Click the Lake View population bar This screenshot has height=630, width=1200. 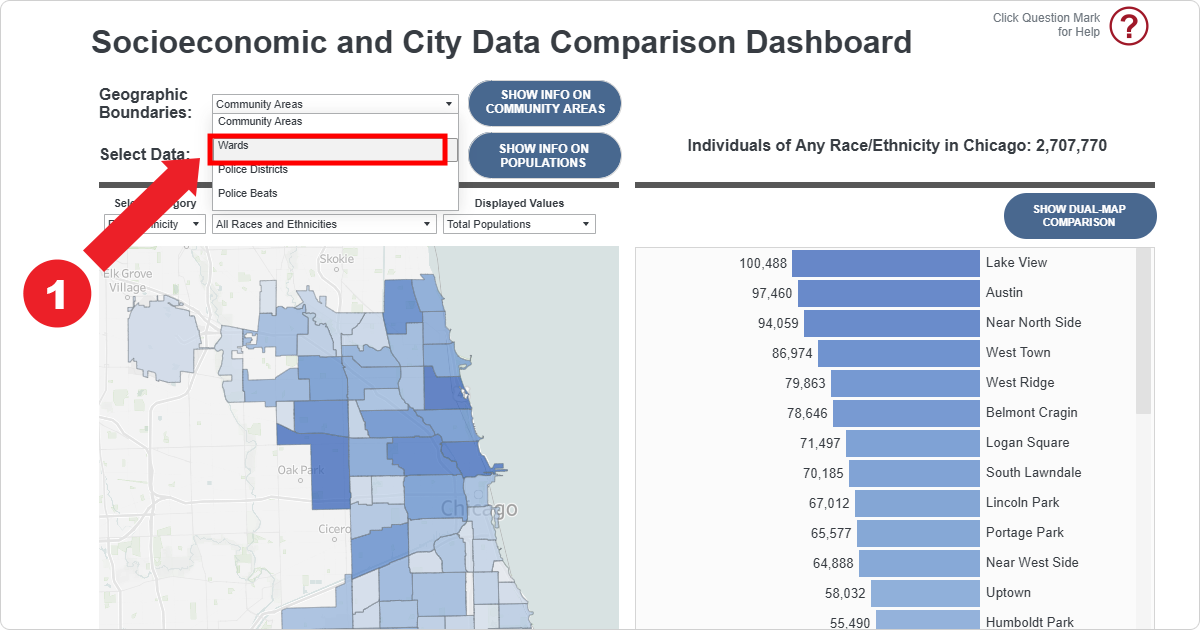pos(885,263)
